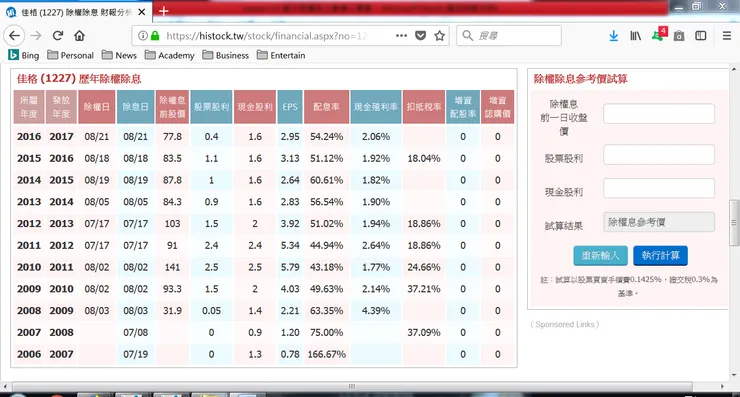Go back to the previous page
Viewport: 740px width, 397px height.
tap(14, 35)
